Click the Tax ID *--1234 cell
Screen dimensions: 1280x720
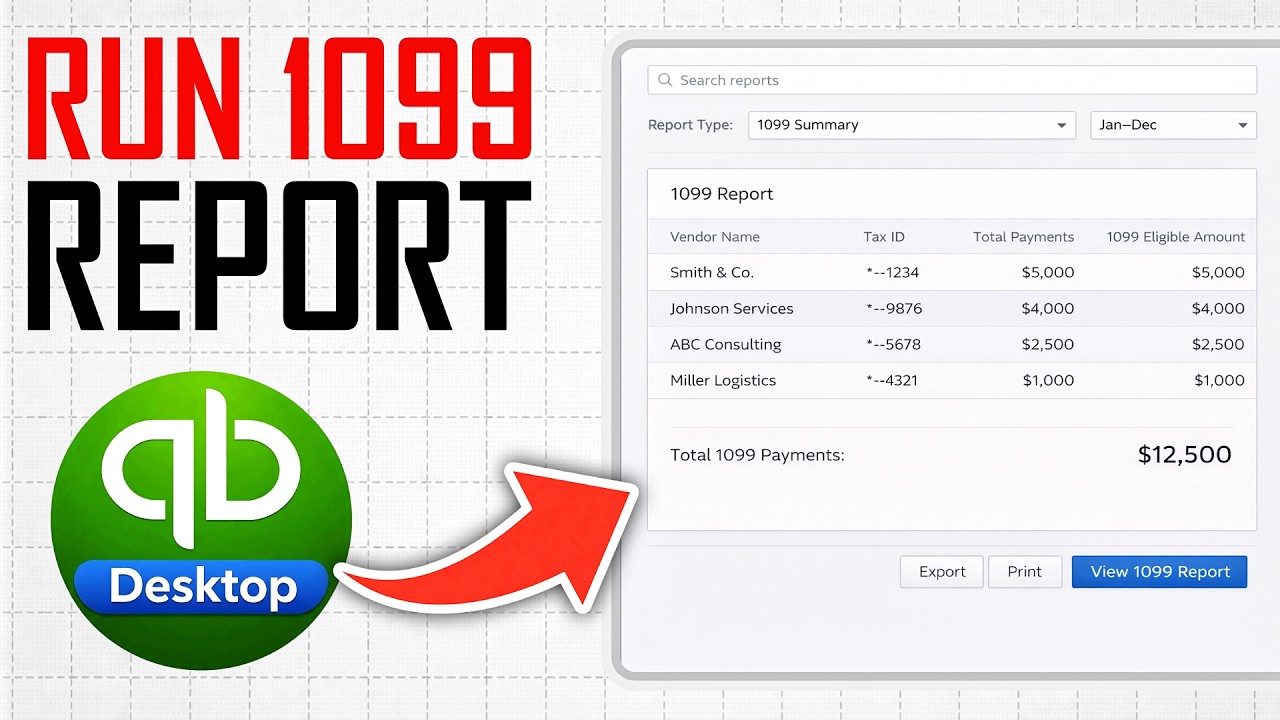point(893,272)
